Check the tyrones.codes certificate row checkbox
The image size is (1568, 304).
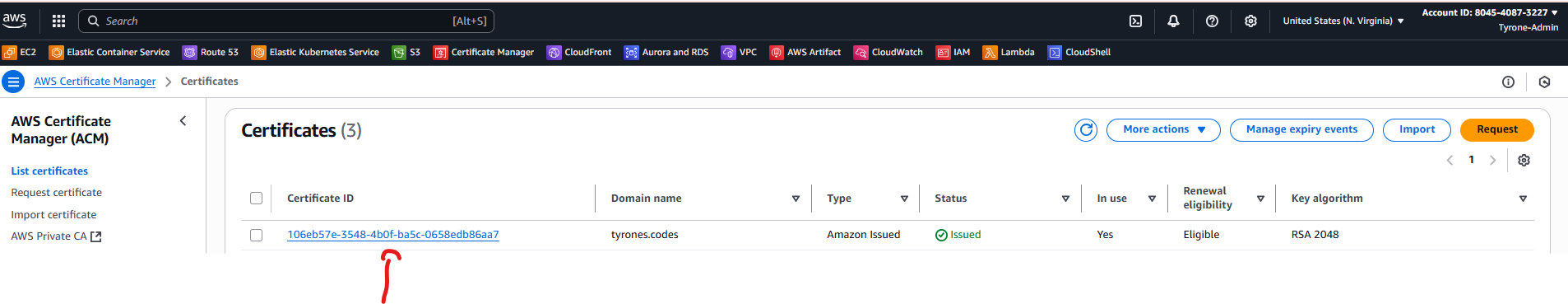(x=256, y=235)
